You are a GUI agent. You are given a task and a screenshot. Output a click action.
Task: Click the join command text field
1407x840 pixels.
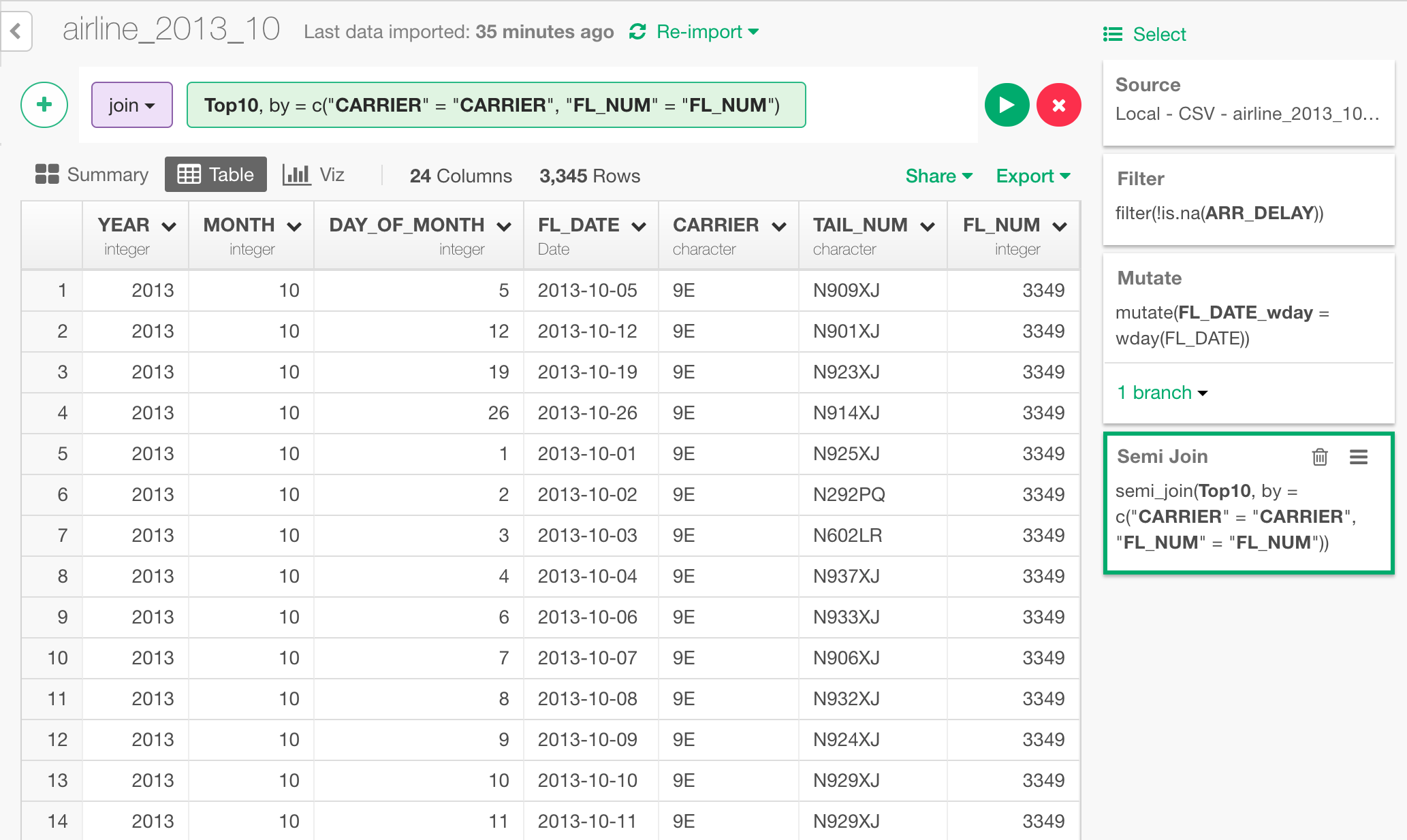496,105
